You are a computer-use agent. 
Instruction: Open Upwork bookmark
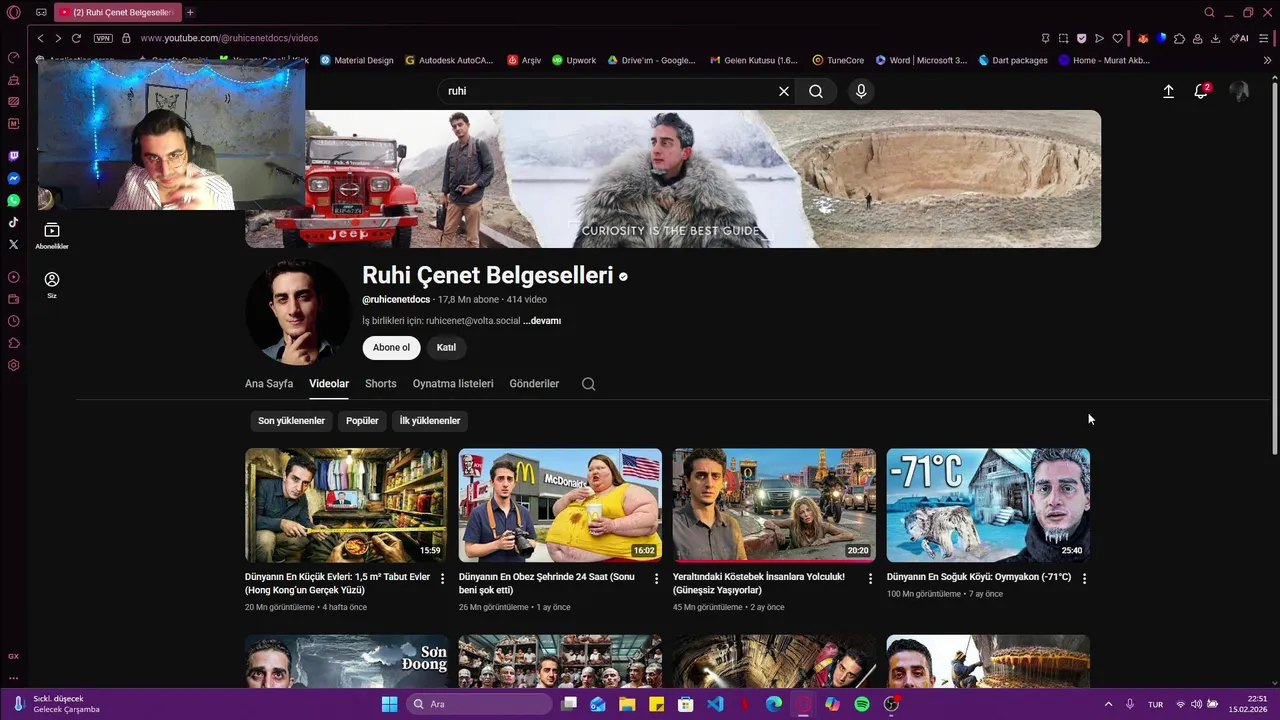pyautogui.click(x=574, y=60)
